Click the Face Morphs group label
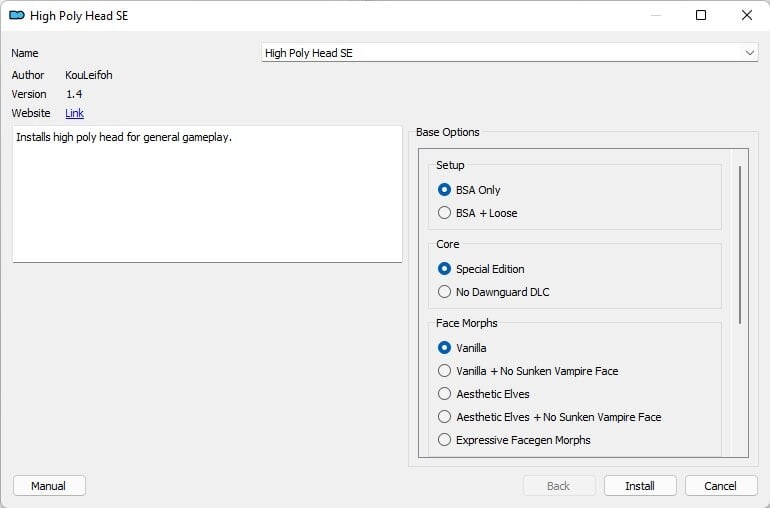The height and width of the screenshot is (508, 770). [x=467, y=323]
